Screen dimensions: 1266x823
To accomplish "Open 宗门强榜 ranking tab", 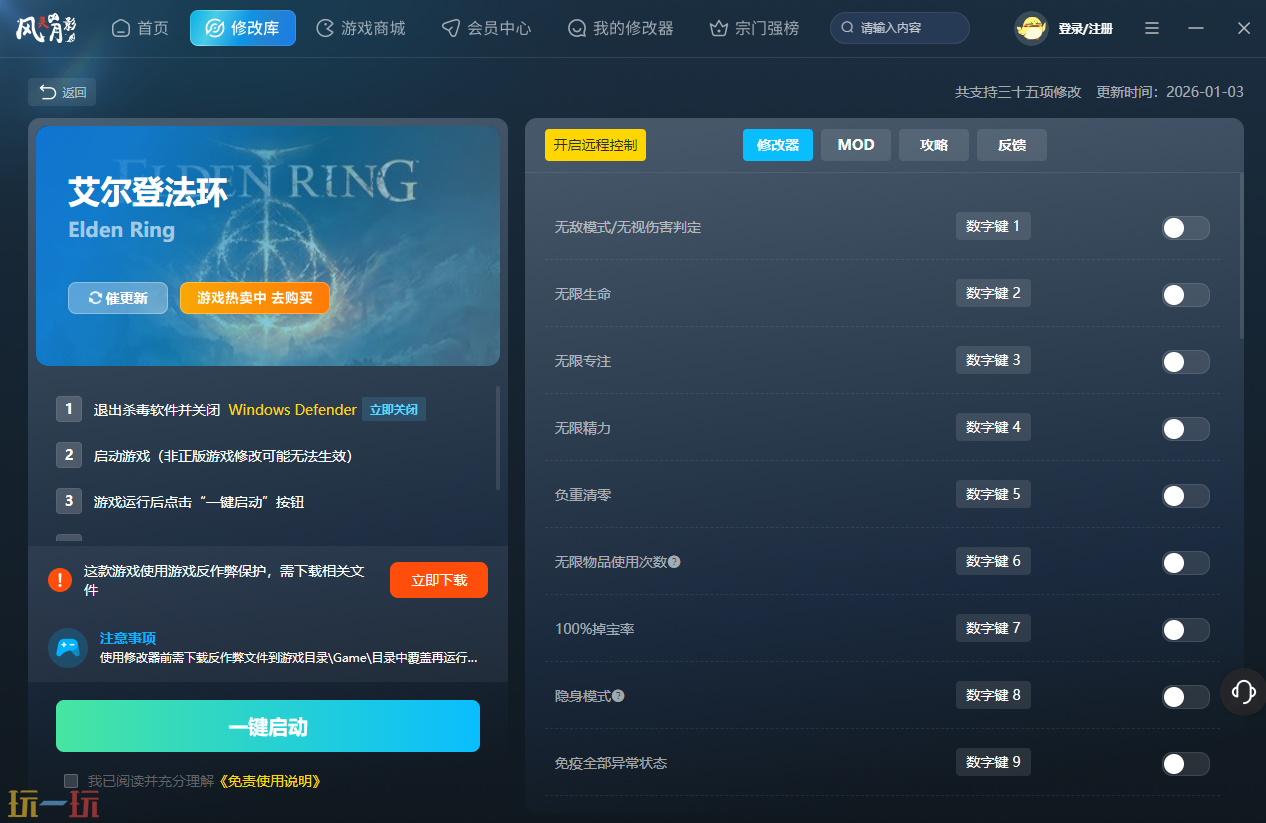I will coord(755,28).
